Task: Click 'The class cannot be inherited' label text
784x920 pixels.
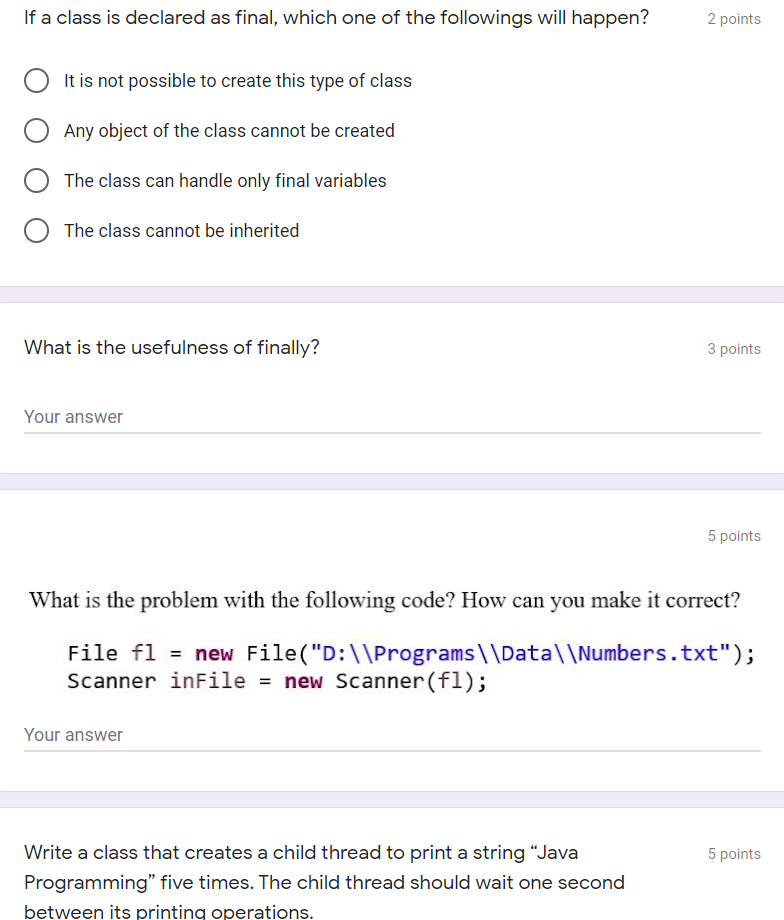Action: tap(181, 231)
